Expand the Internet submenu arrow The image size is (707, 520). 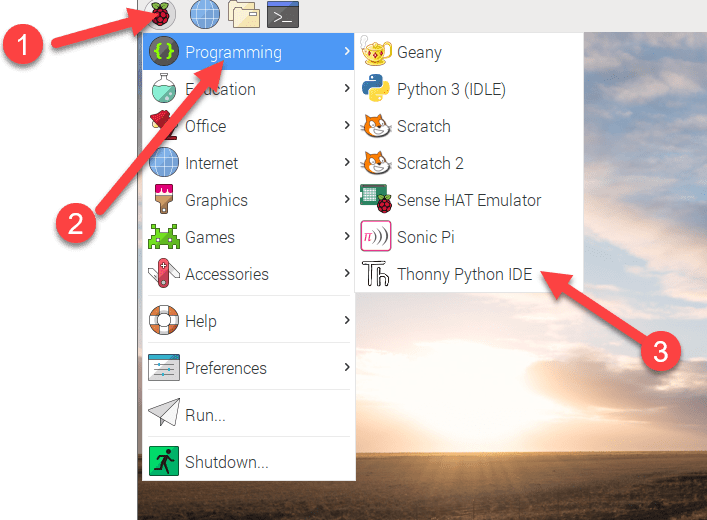[x=346, y=163]
